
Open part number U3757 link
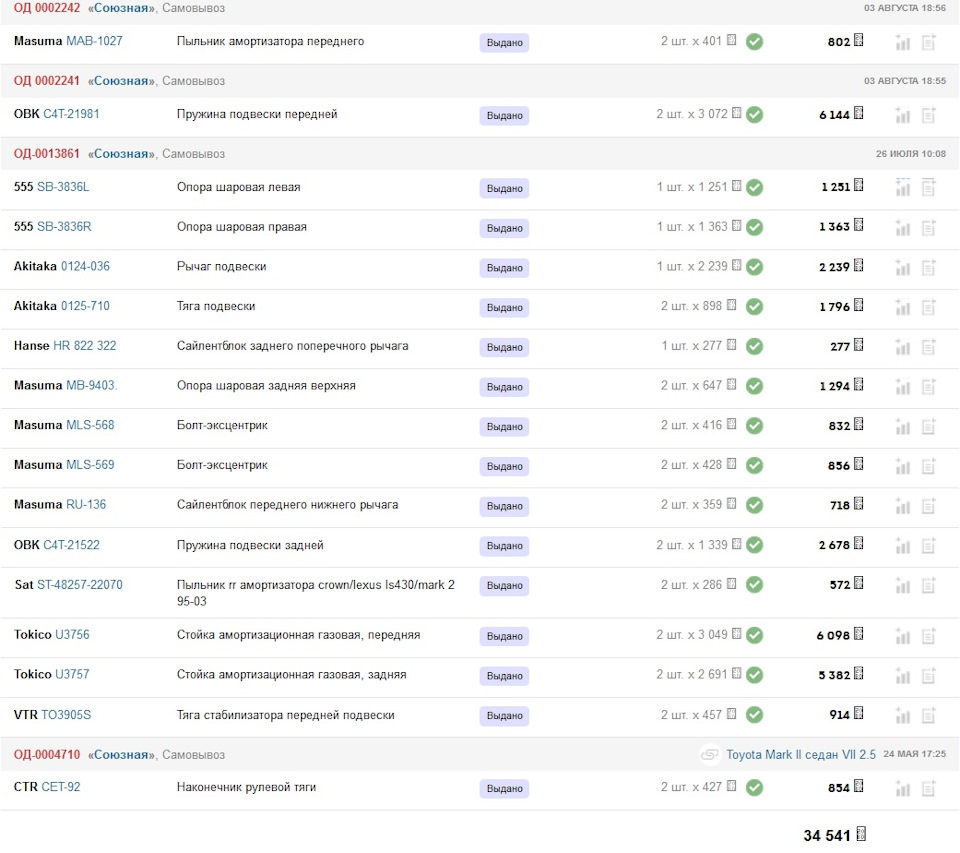tap(72, 675)
